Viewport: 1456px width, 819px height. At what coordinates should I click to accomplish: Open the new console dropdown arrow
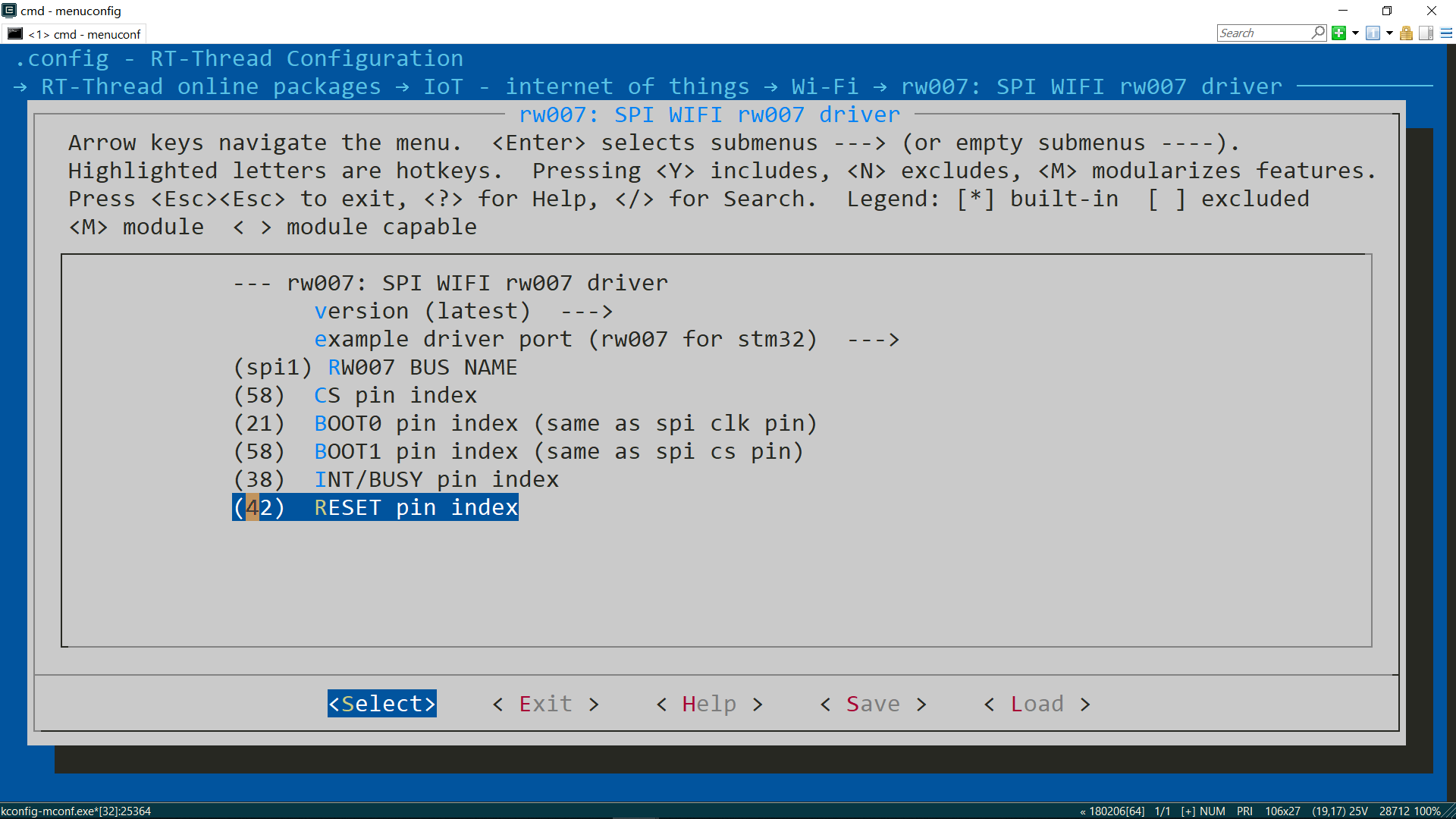[1355, 33]
